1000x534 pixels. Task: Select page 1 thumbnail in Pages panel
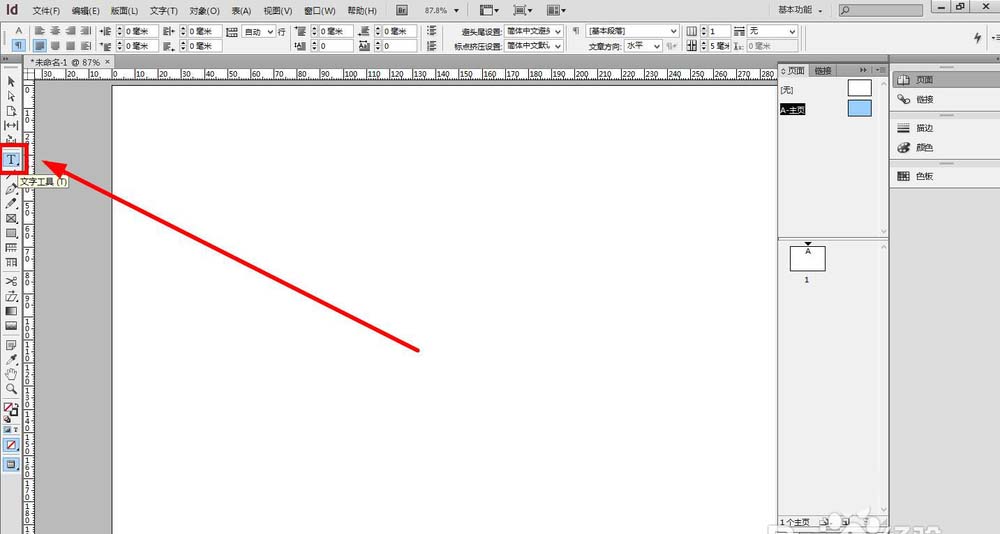tap(807, 258)
